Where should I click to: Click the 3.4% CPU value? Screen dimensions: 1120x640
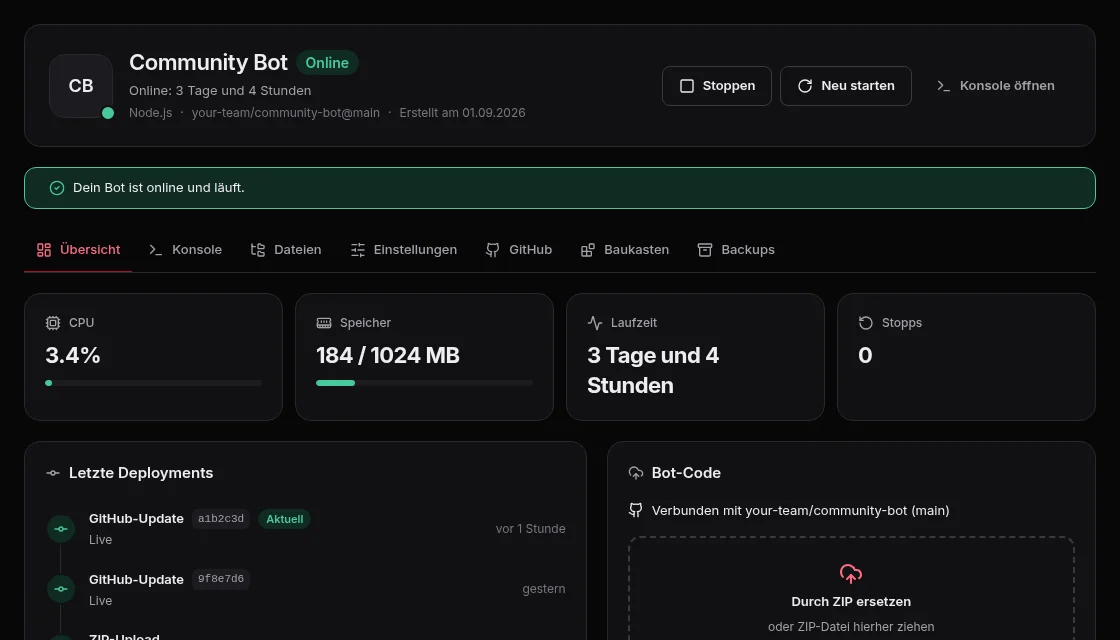[x=73, y=356]
